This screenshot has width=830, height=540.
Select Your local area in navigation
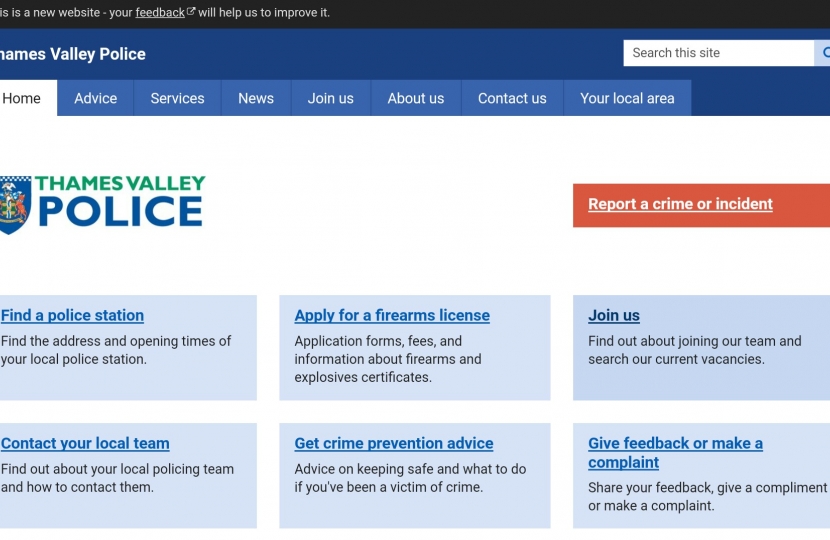[x=627, y=98]
